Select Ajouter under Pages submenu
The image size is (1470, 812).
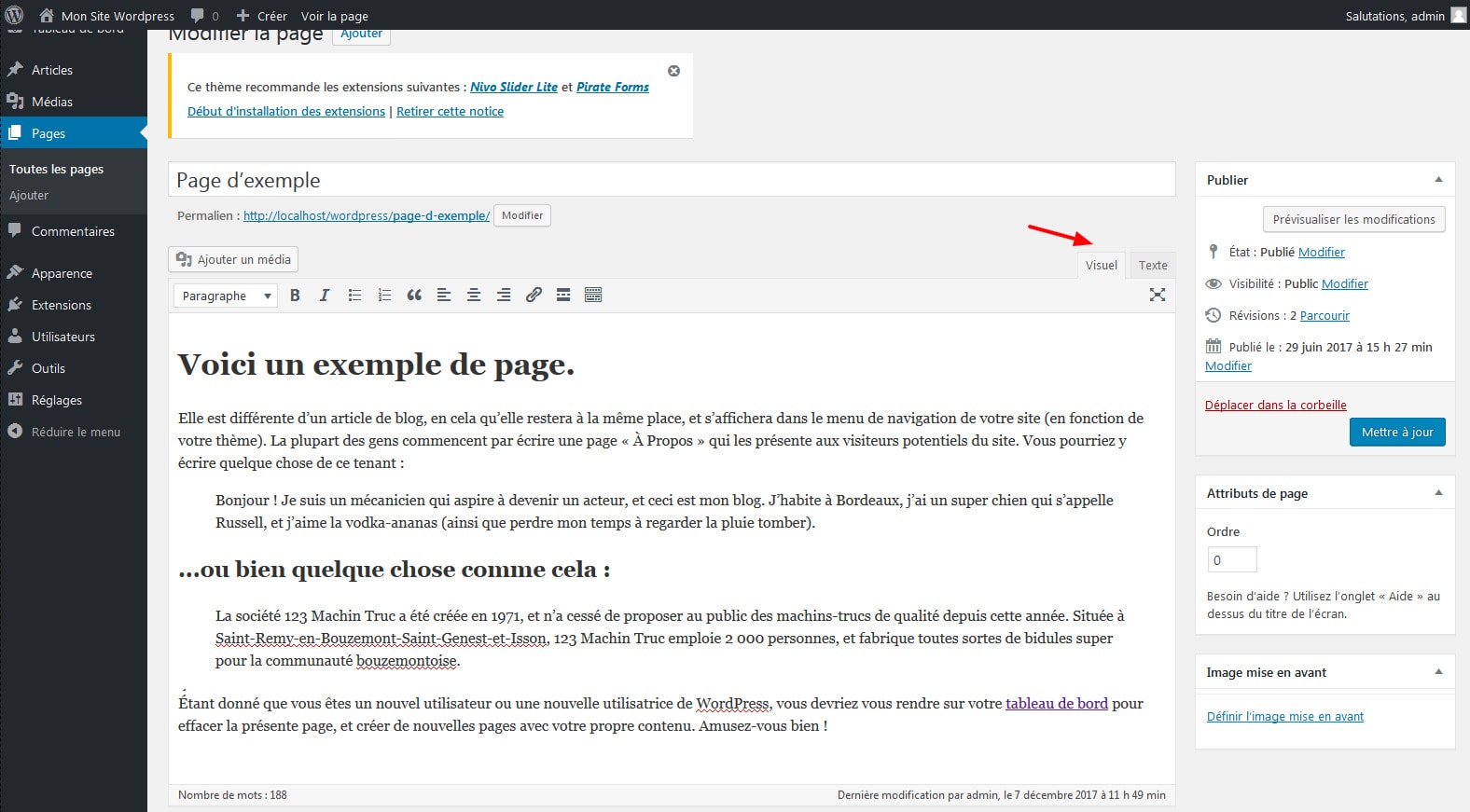pyautogui.click(x=29, y=195)
